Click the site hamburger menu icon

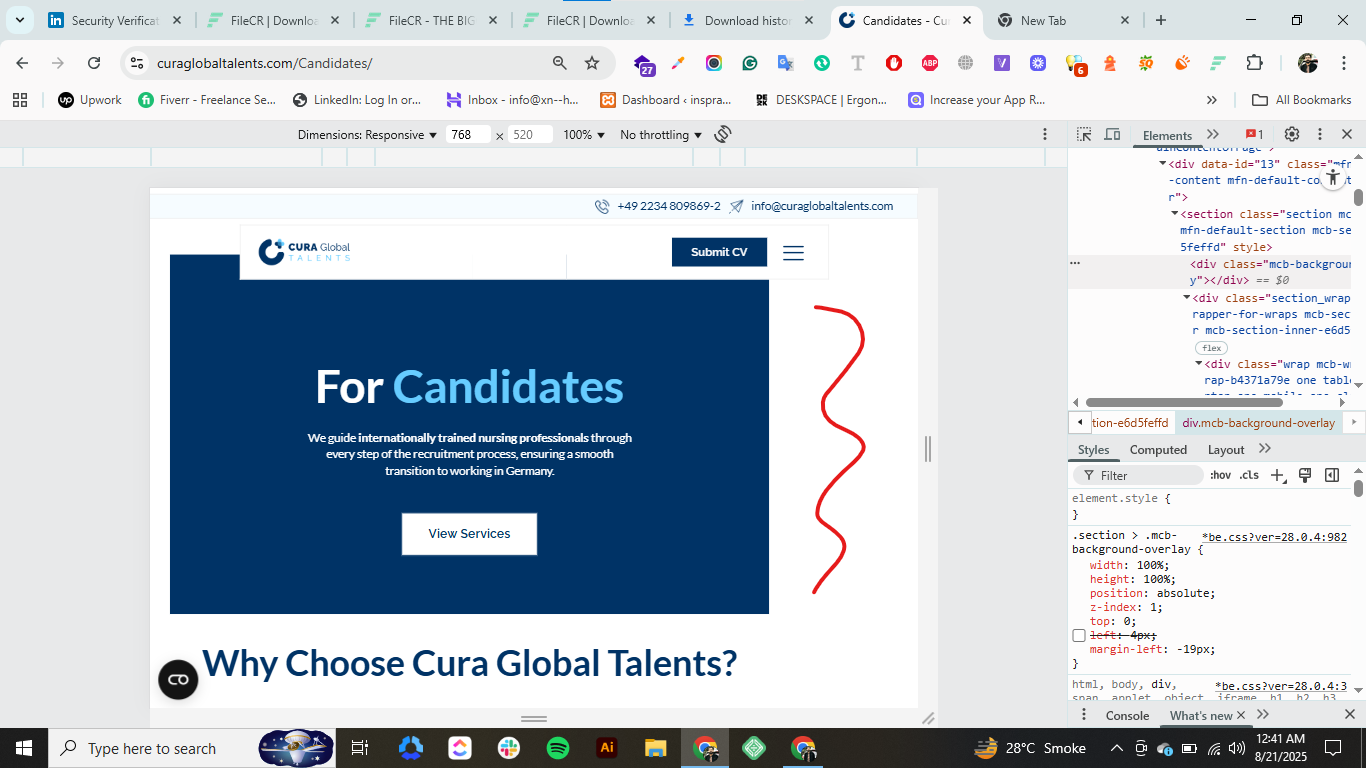[x=793, y=253]
